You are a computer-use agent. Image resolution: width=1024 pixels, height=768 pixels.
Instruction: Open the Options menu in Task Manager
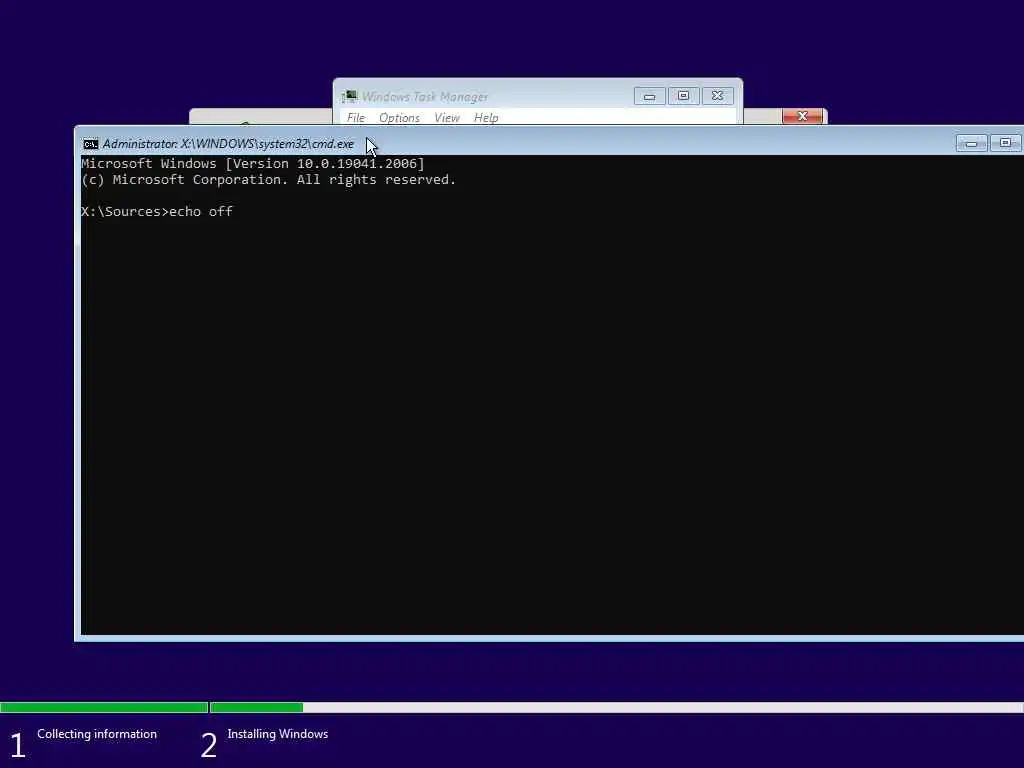pos(399,118)
